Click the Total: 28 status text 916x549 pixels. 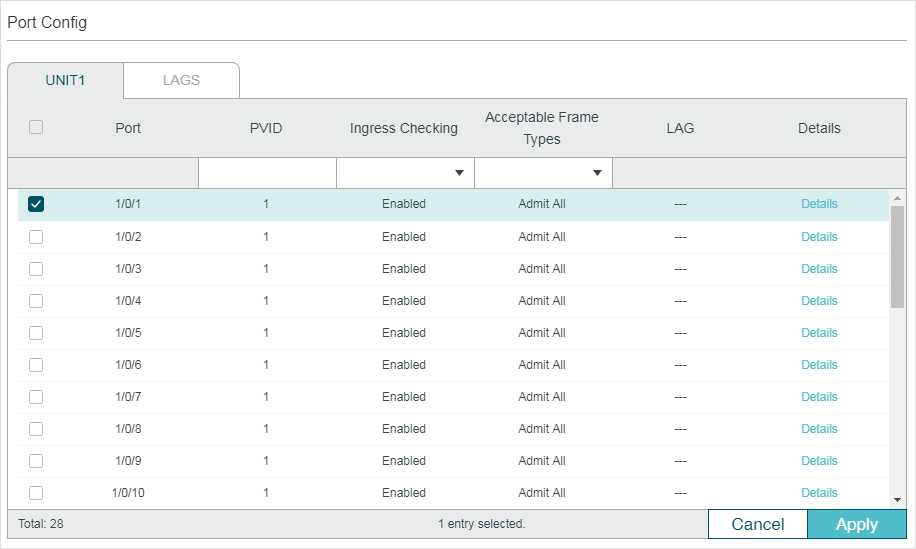41,524
